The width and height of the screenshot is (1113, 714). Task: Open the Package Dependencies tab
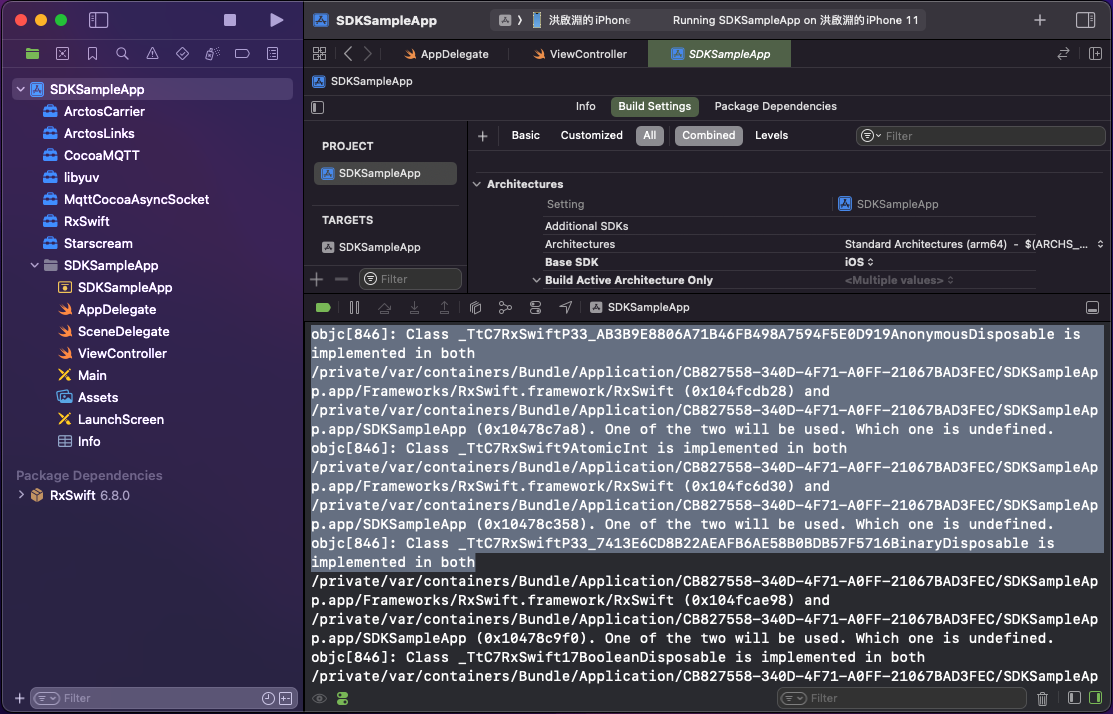pos(775,106)
